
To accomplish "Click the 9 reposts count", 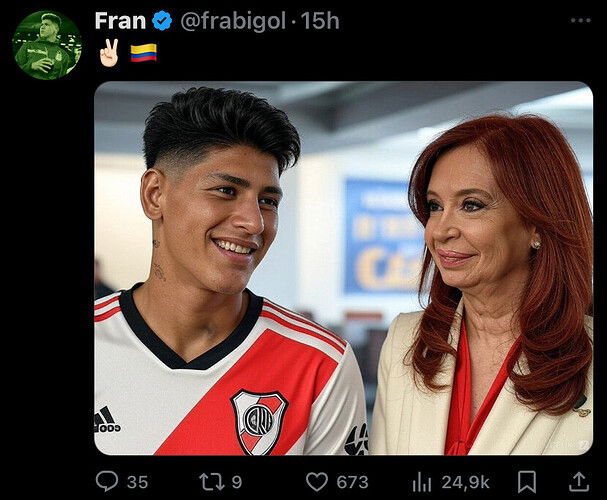I will (237, 483).
